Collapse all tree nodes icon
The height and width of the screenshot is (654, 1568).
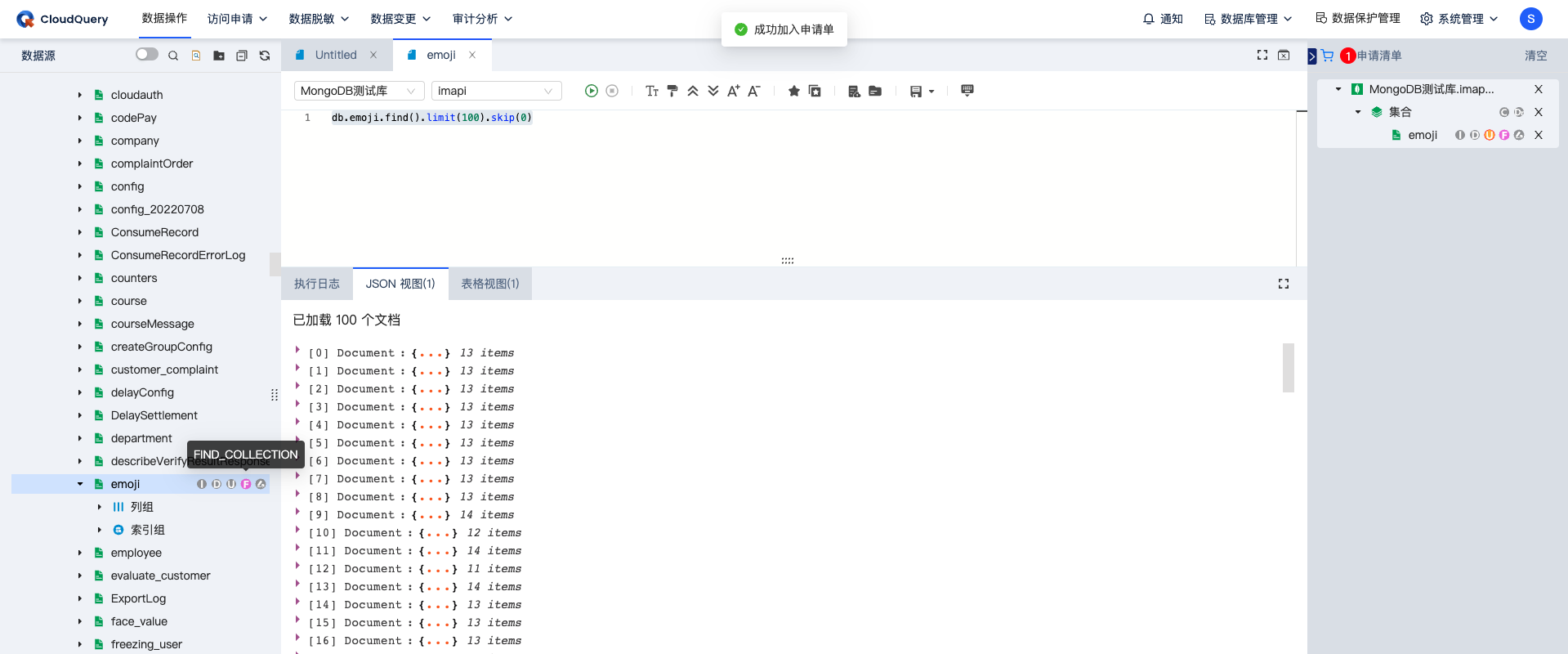click(242, 56)
